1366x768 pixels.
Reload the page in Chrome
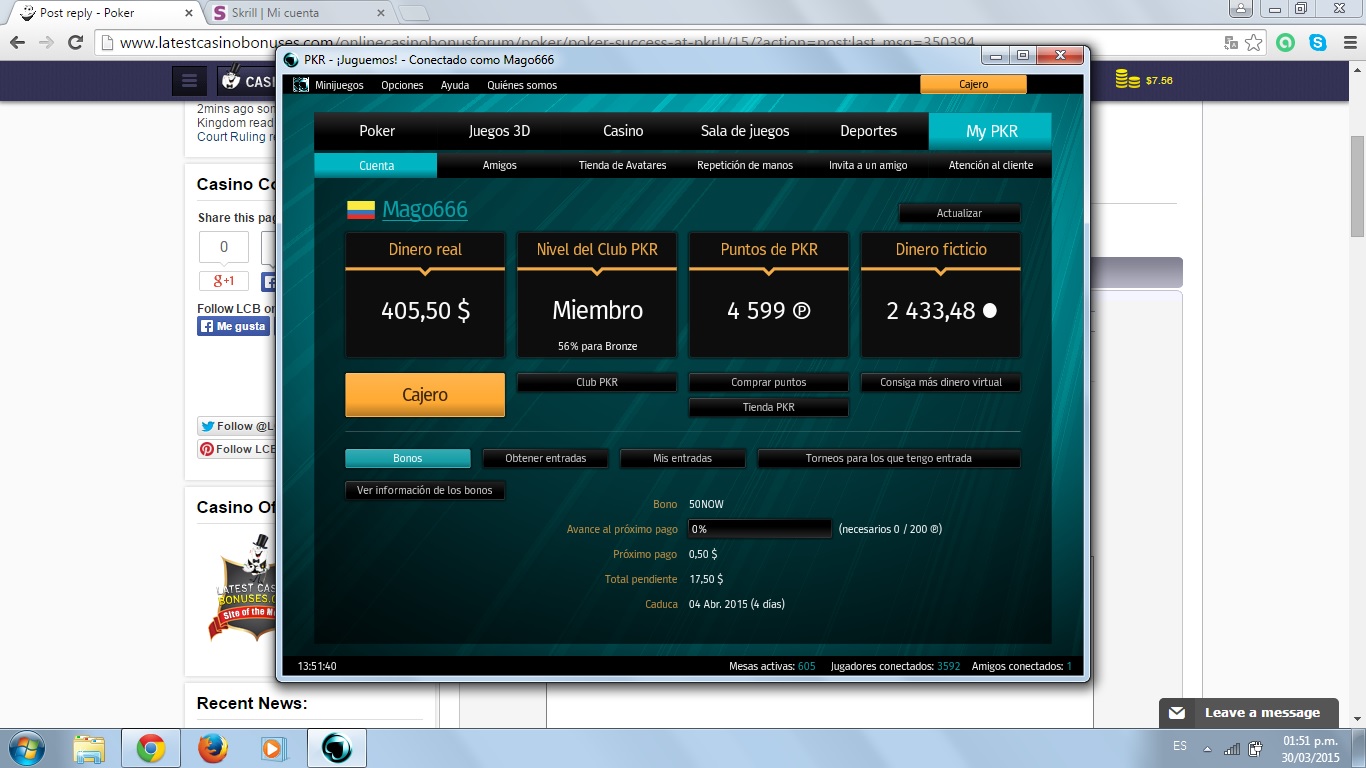coord(75,43)
